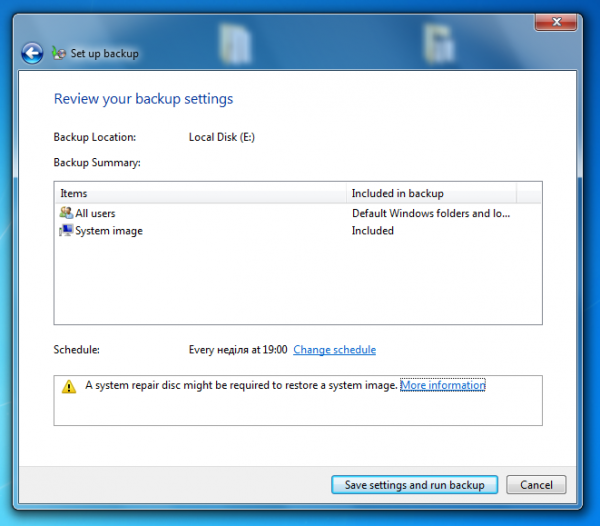
Task: Sort by the Items column header
Action: pyautogui.click(x=201, y=193)
